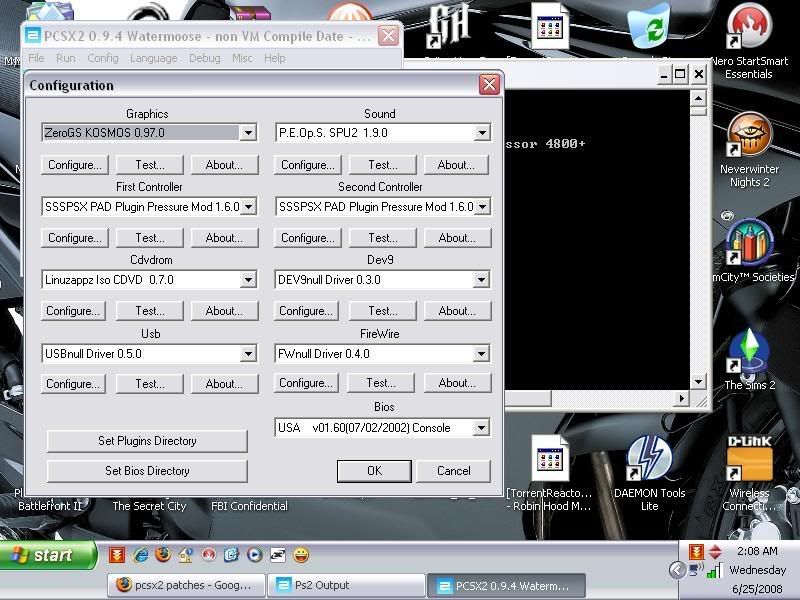Screen dimensions: 800x600
Task: Open the Config menu
Action: coord(103,58)
